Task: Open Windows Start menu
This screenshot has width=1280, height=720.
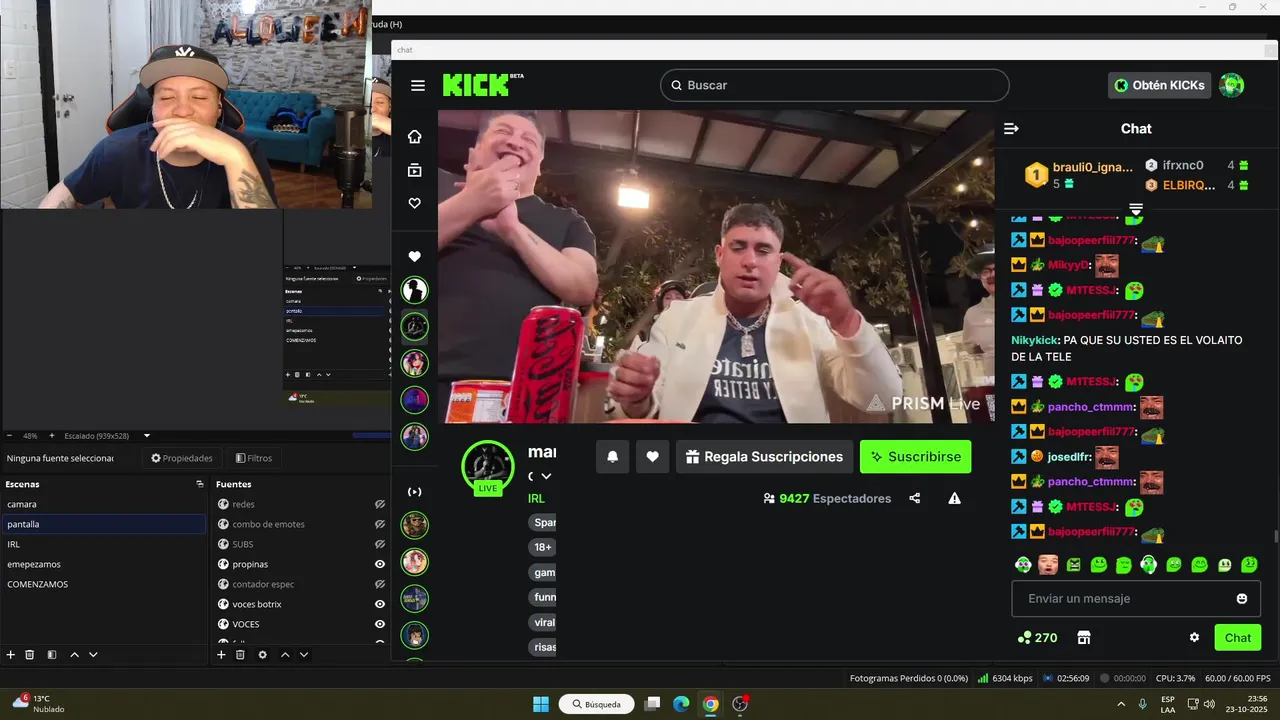Action: pos(541,704)
